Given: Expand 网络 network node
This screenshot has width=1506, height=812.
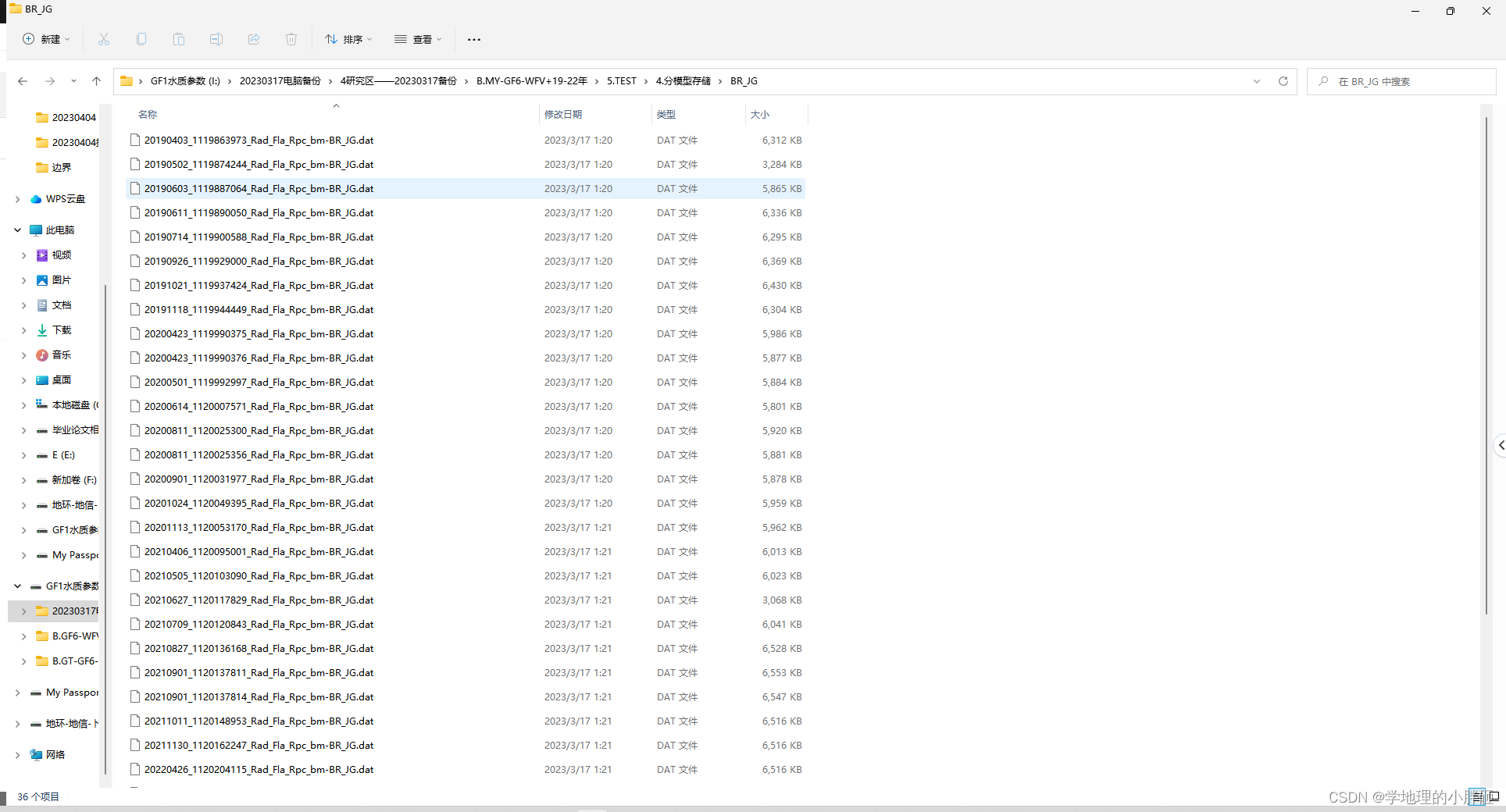Looking at the screenshot, I should pyautogui.click(x=17, y=755).
